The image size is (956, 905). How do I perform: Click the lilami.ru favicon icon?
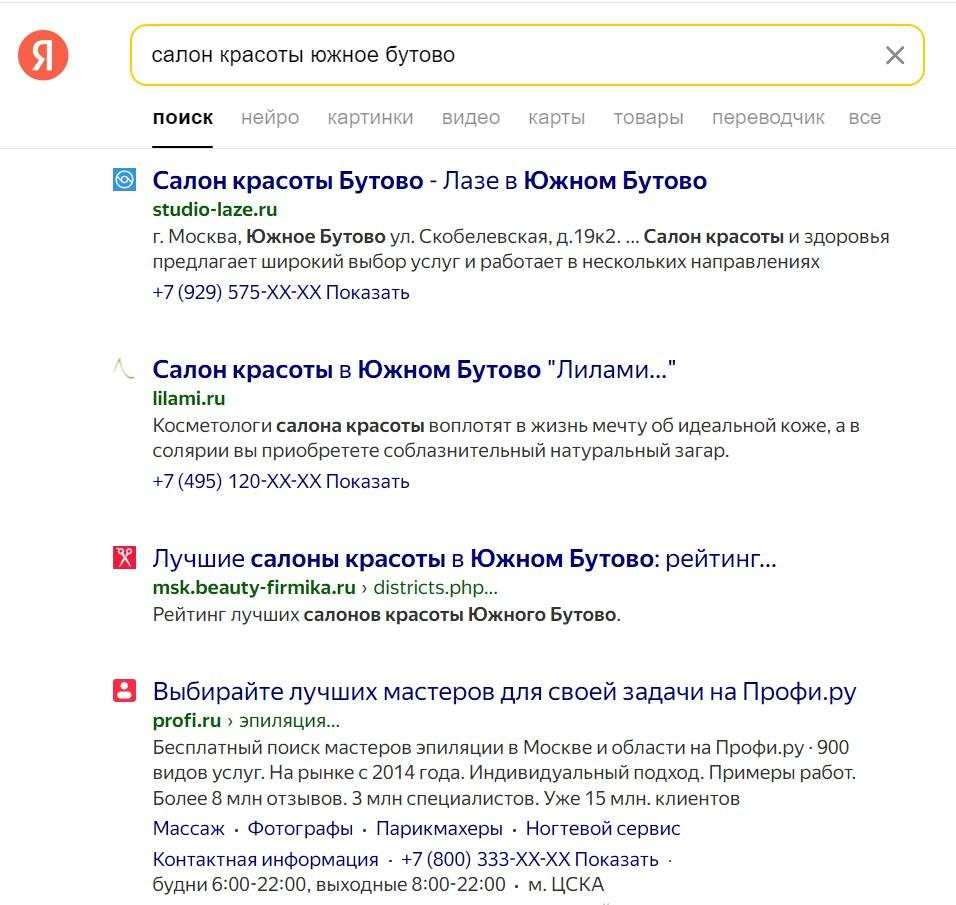124,369
